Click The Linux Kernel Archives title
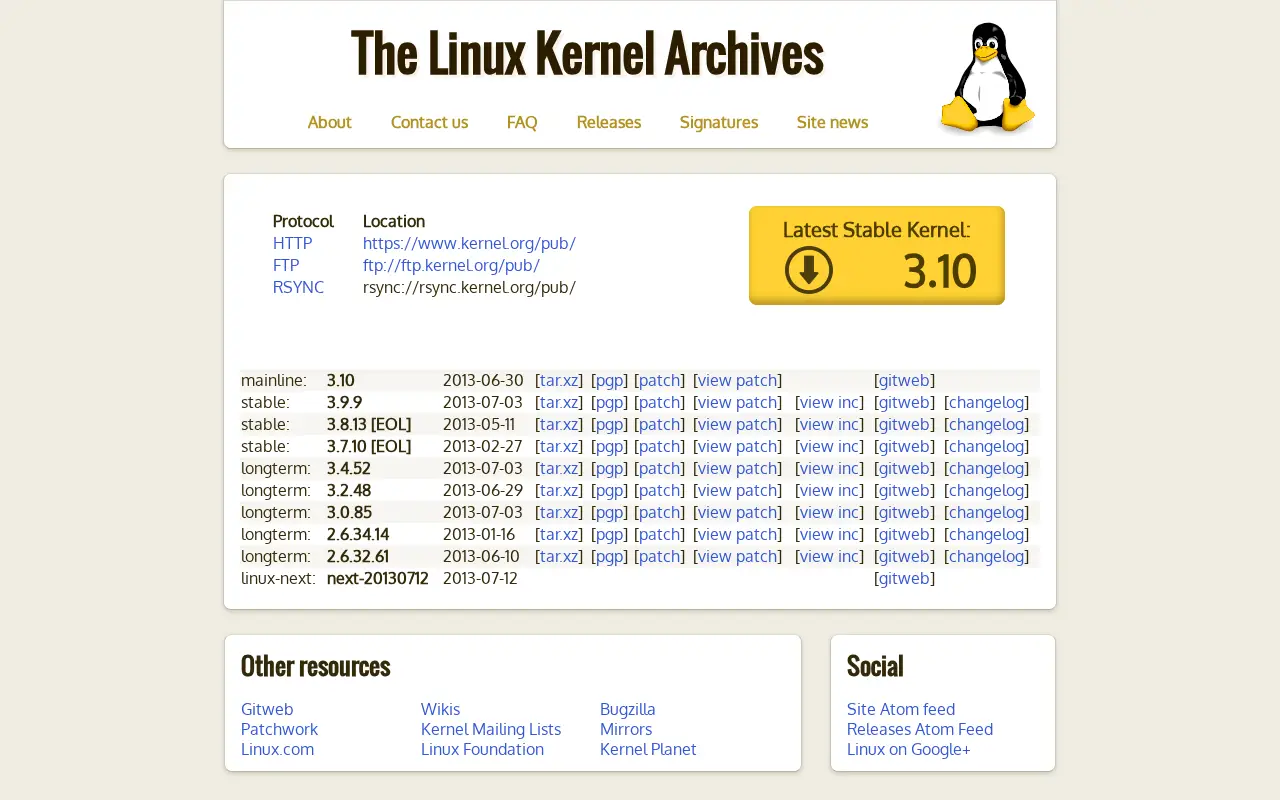Screen dimensions: 1280x800 587,53
